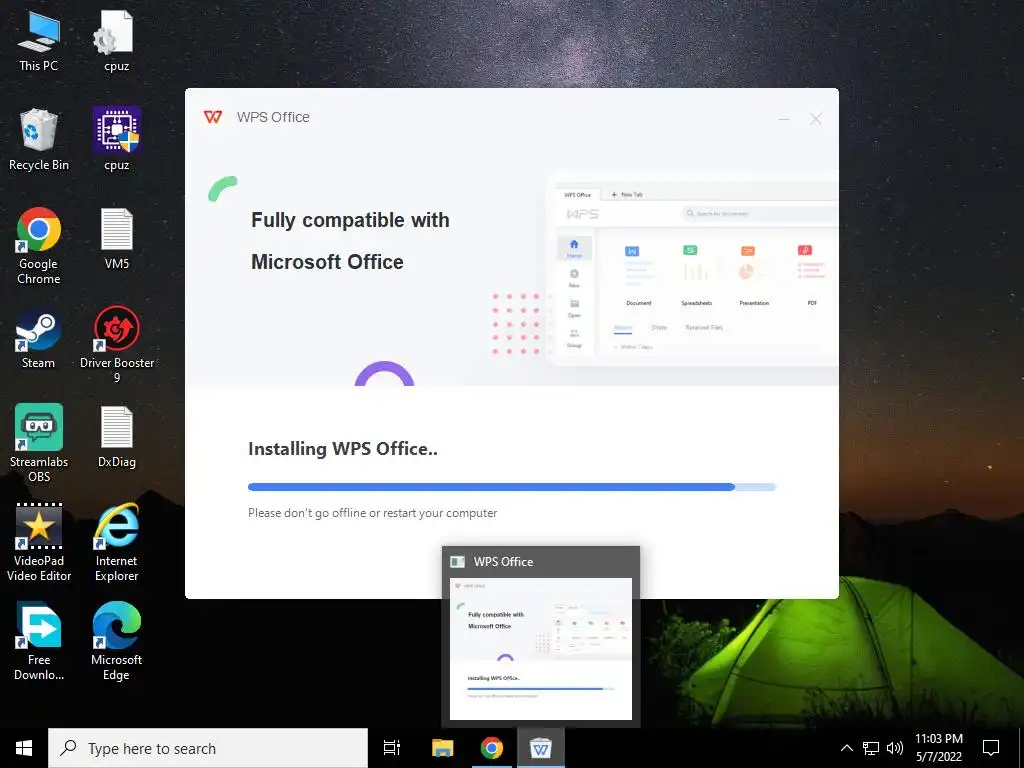1024x768 pixels.
Task: Click the WPS Office logo in installer title
Action: pyautogui.click(x=213, y=117)
